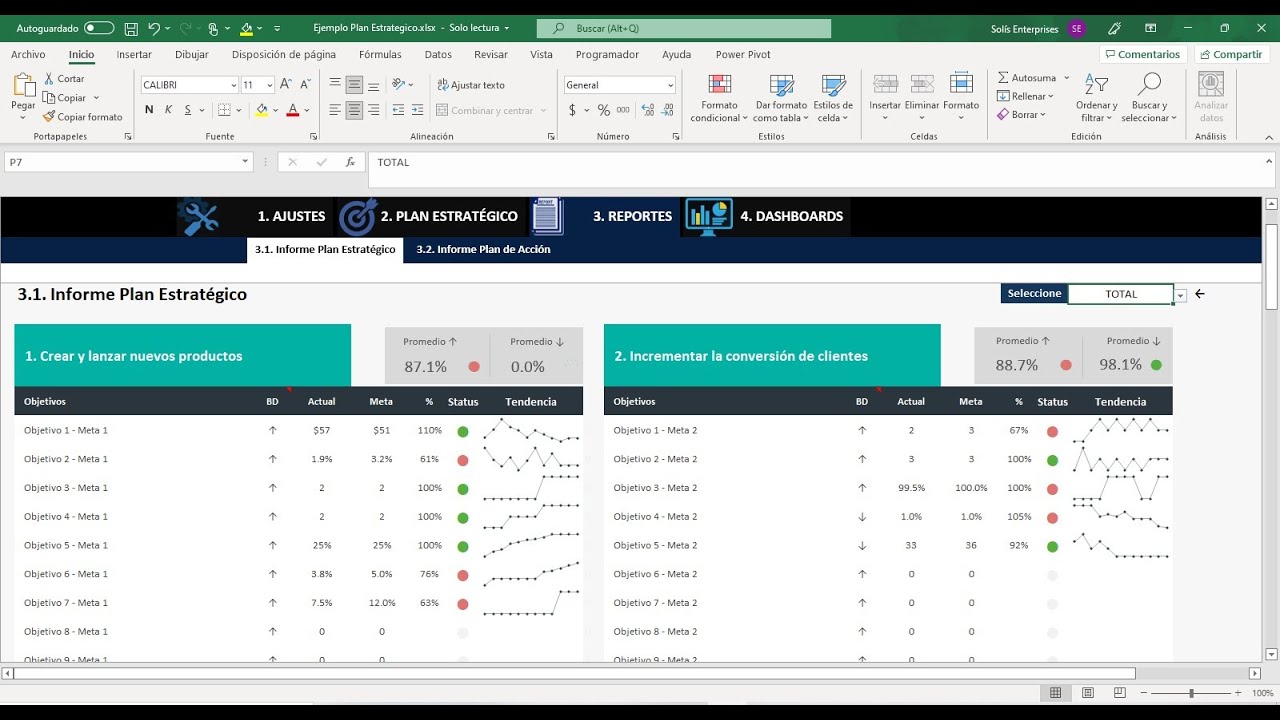Click the save disk icon
The width and height of the screenshot is (1280, 720).
pos(132,28)
